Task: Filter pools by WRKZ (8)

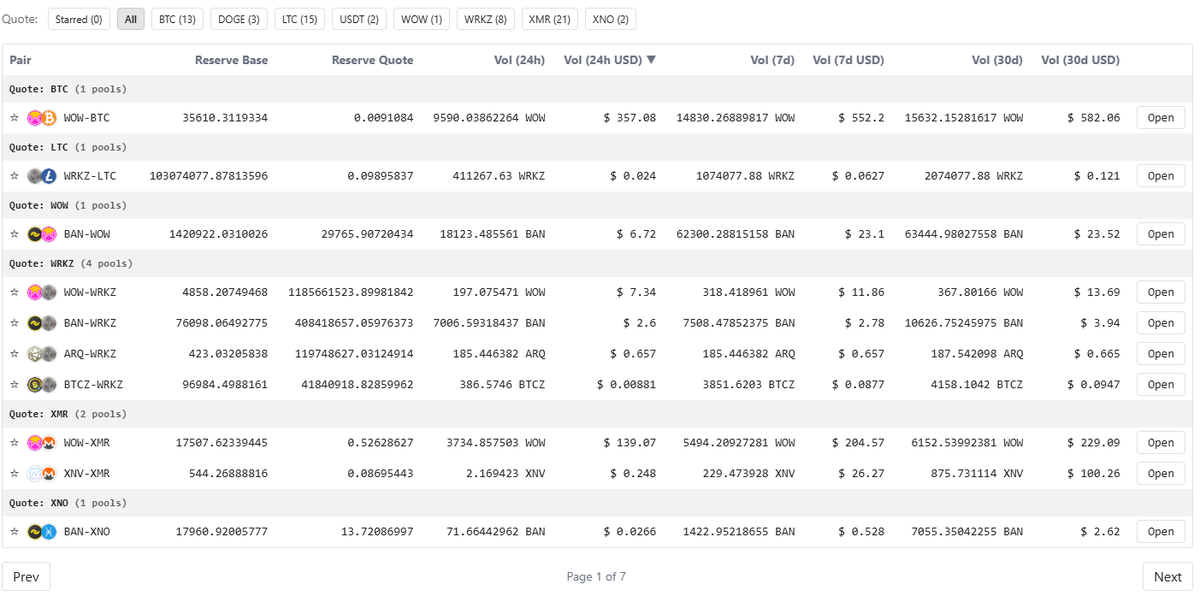Action: tap(486, 19)
